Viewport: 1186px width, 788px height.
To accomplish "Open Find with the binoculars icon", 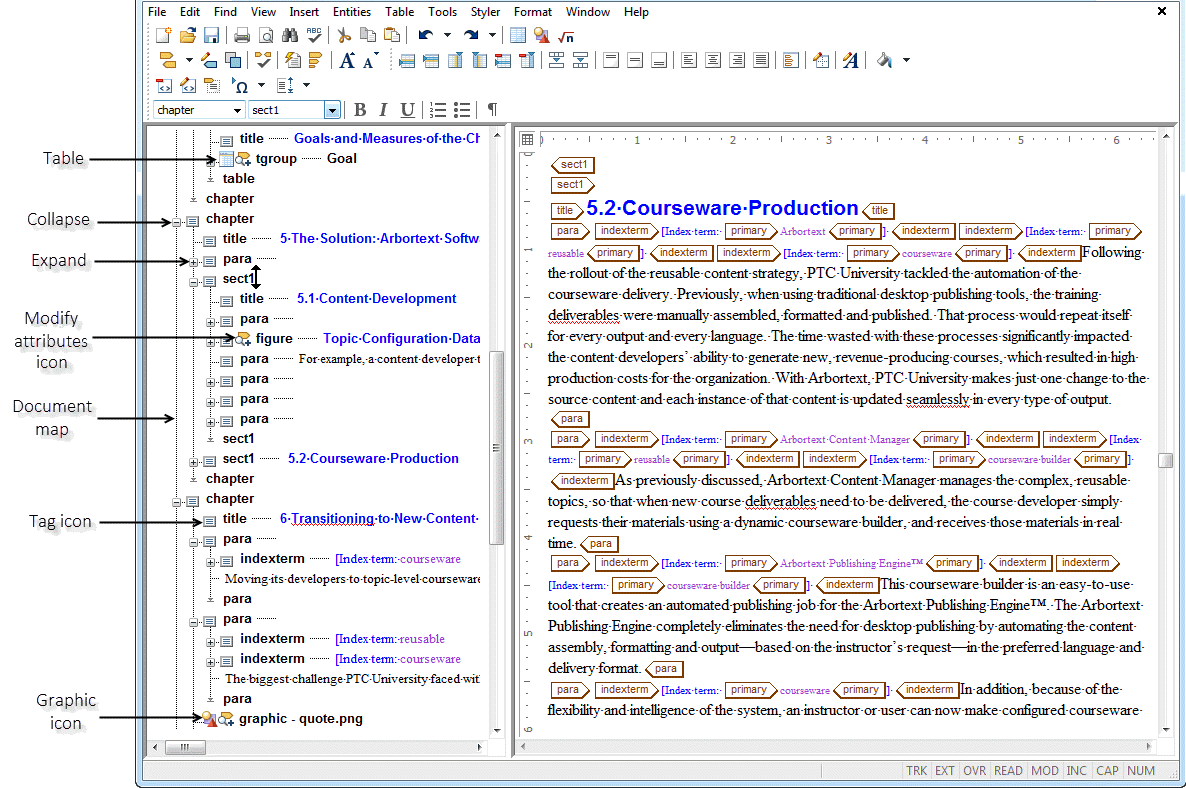I will pyautogui.click(x=290, y=35).
